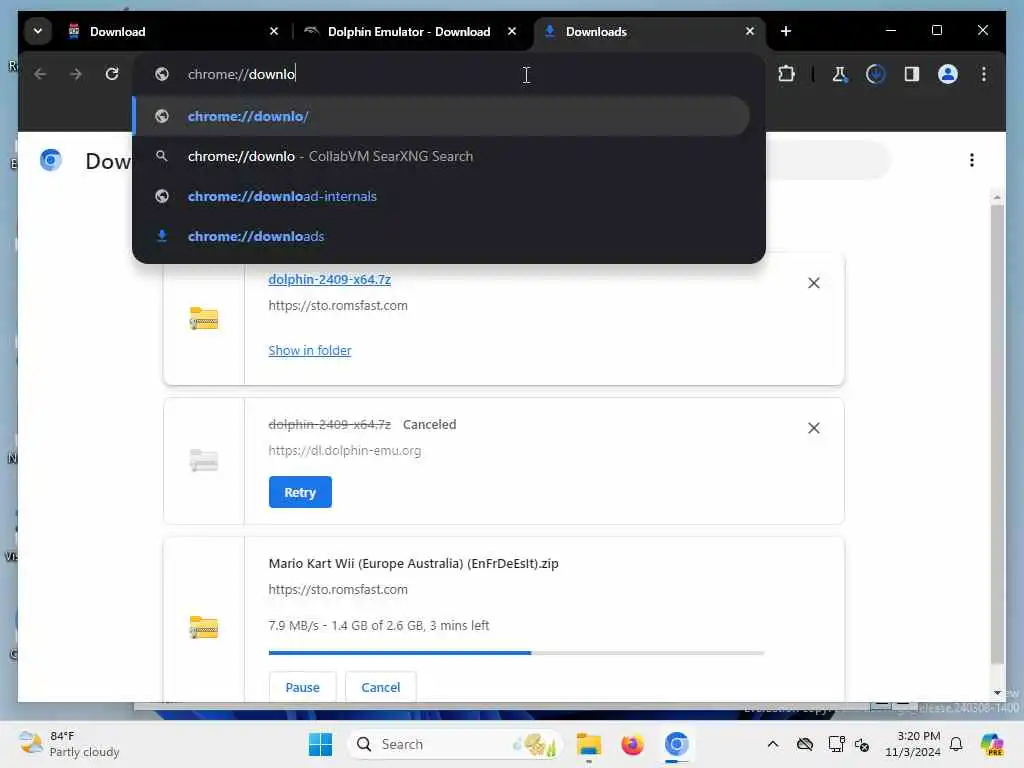The image size is (1024, 768).
Task: Click the muted volume tray icon
Action: coord(862,744)
